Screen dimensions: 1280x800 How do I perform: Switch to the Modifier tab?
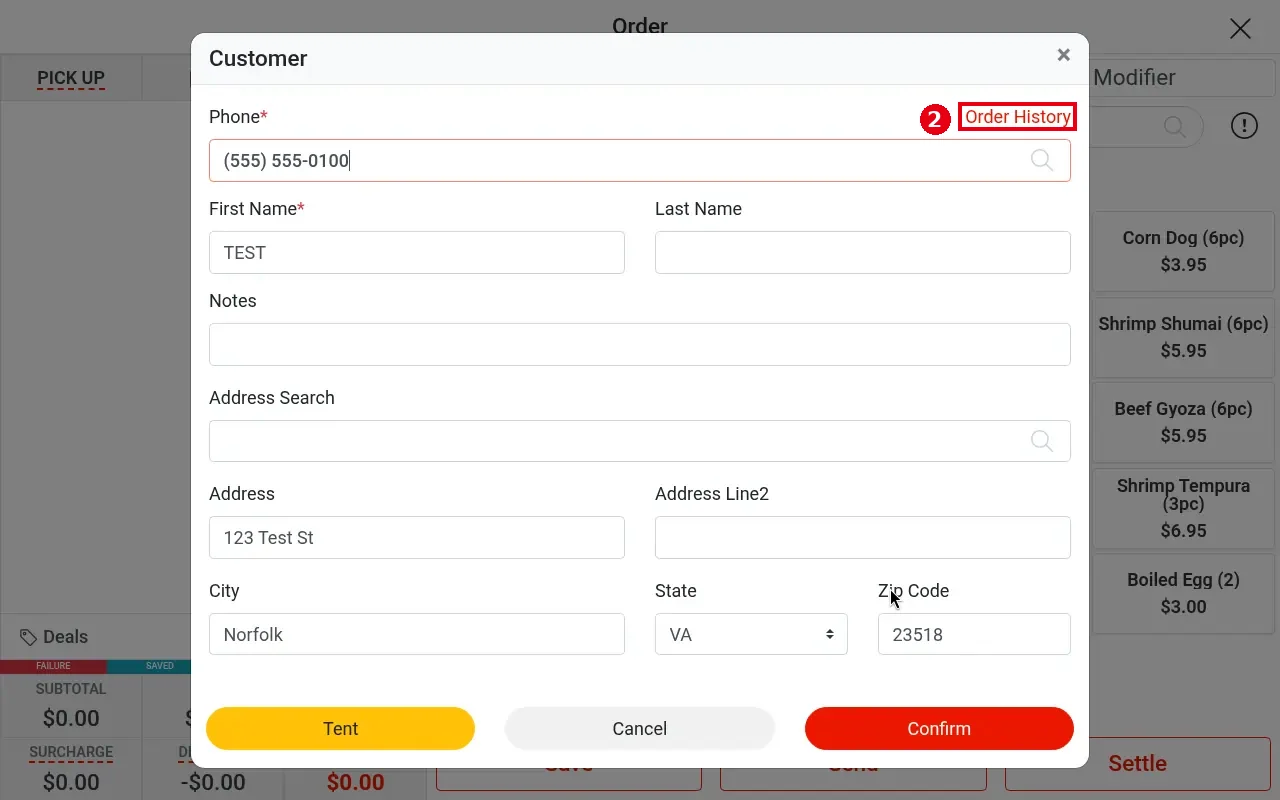click(x=1134, y=77)
